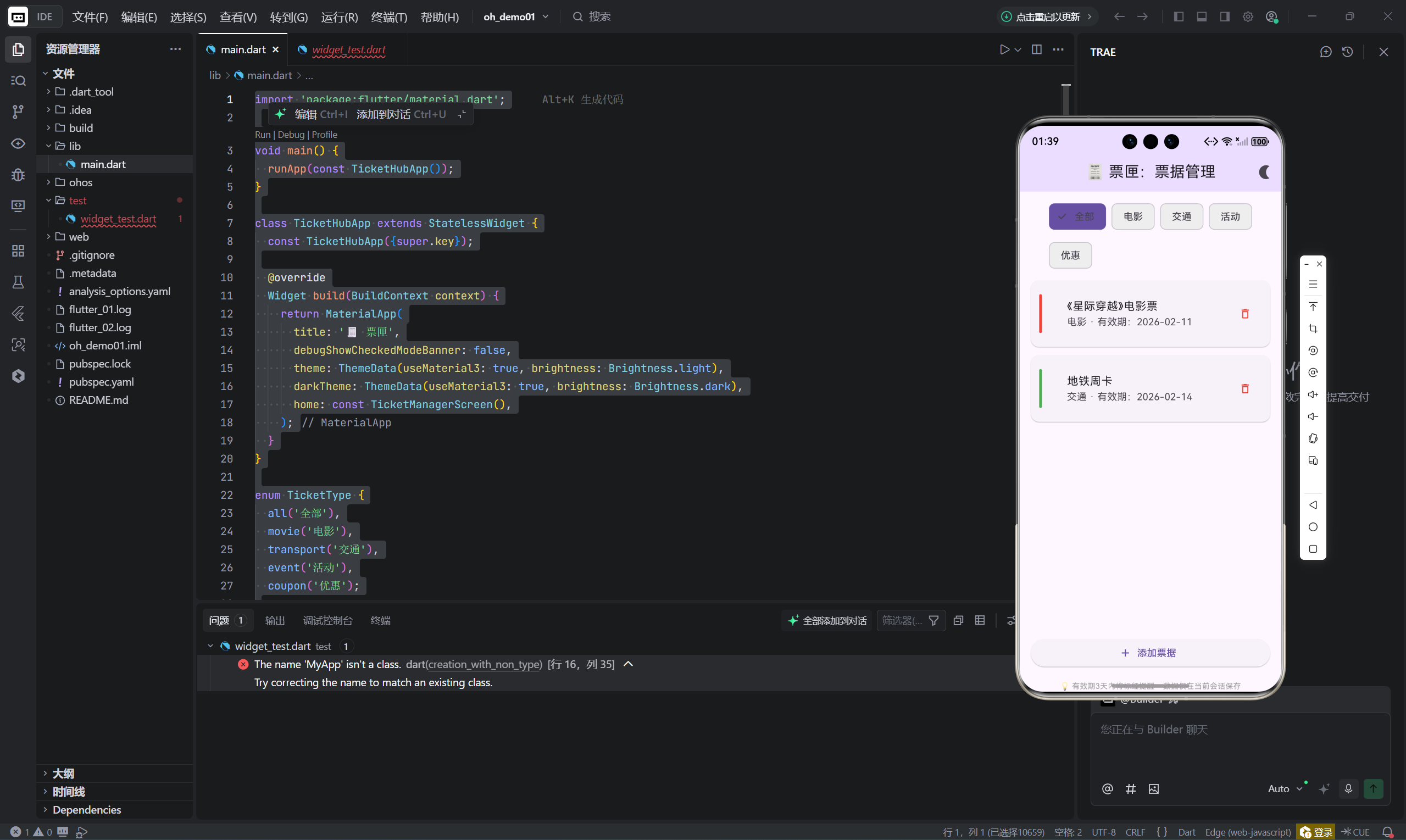Delete the 地铁周卡 ticket via trash icon

pos(1244,388)
